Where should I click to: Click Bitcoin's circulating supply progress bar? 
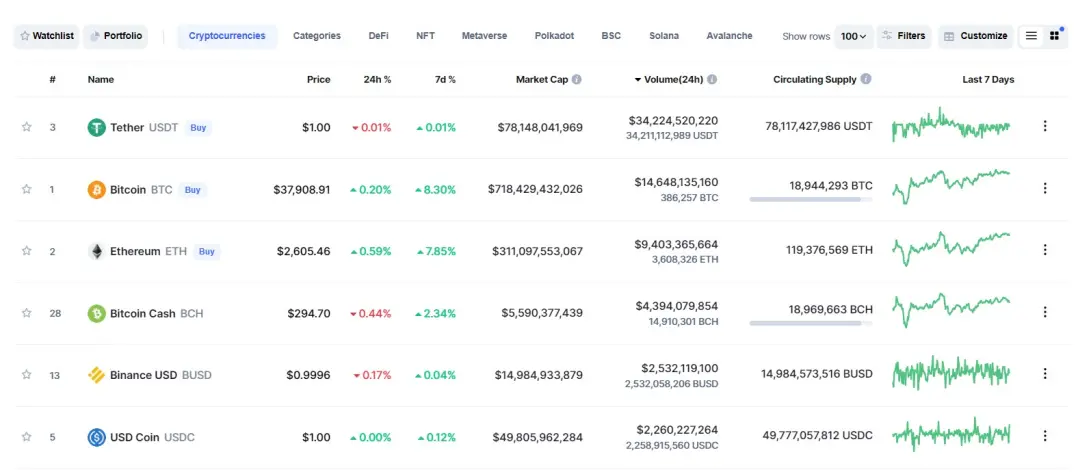coord(811,199)
